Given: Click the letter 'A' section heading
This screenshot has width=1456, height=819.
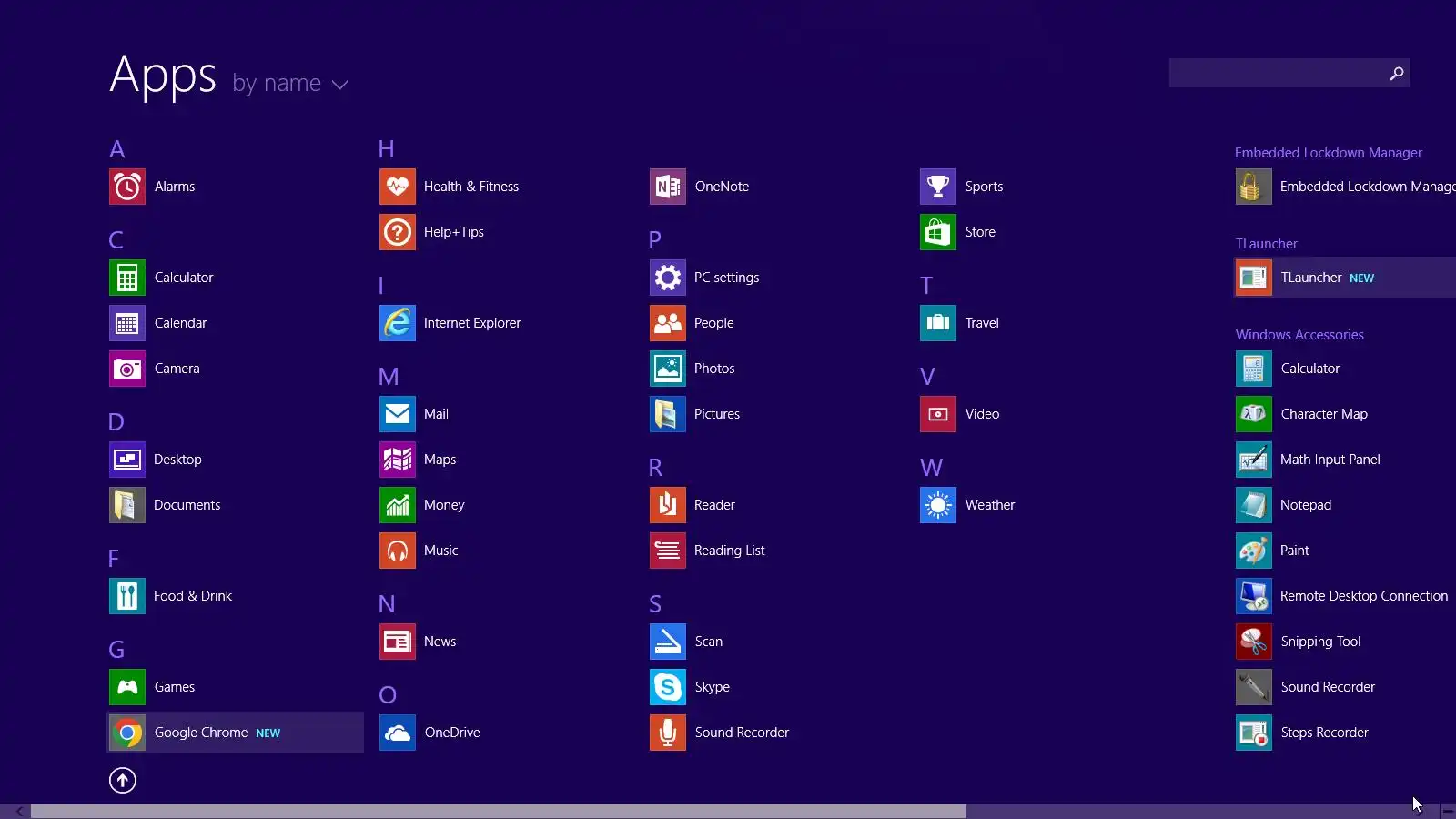Looking at the screenshot, I should click(117, 149).
